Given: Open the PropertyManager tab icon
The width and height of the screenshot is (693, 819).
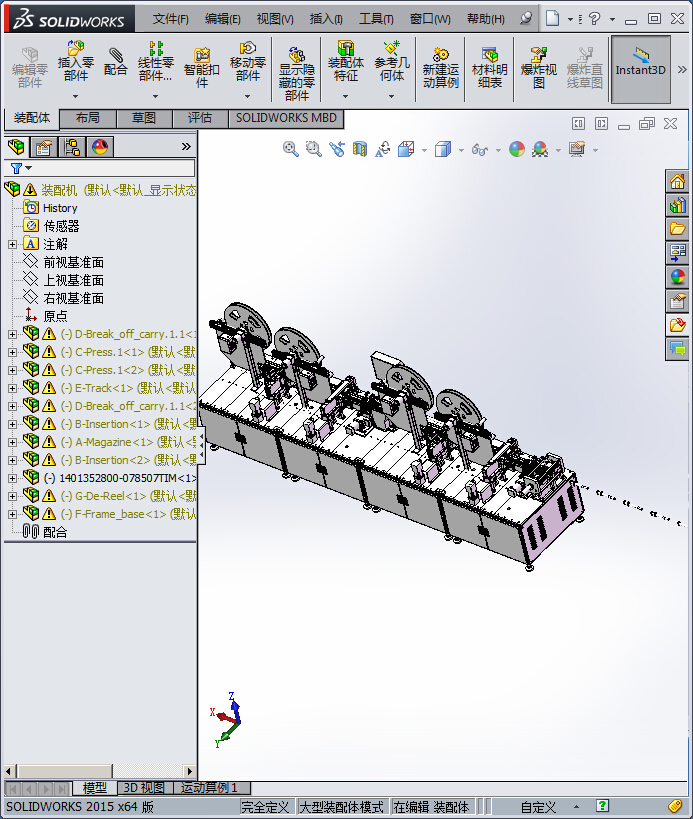Looking at the screenshot, I should (x=44, y=147).
